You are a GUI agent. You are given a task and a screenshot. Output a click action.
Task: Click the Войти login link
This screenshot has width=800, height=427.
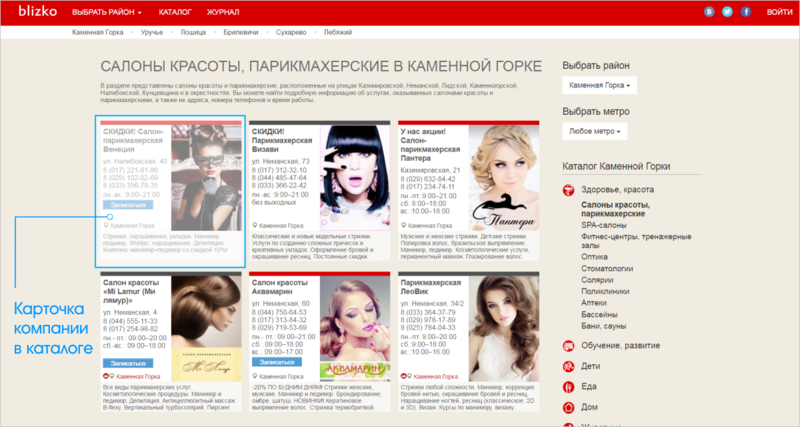[779, 12]
